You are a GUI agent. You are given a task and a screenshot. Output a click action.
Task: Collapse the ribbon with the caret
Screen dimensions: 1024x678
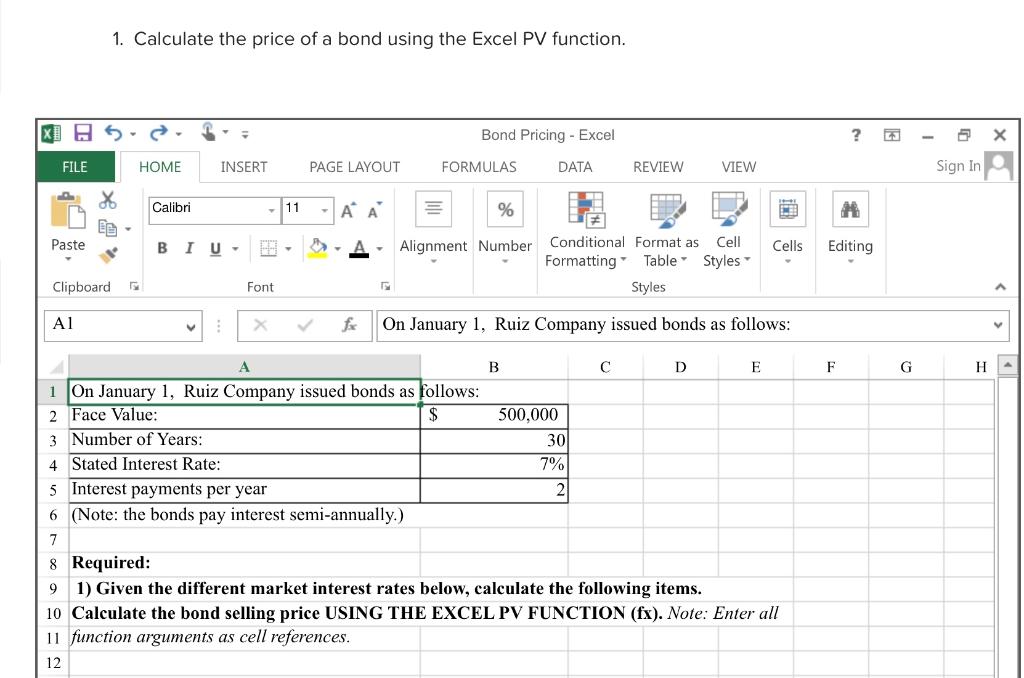coord(1000,287)
